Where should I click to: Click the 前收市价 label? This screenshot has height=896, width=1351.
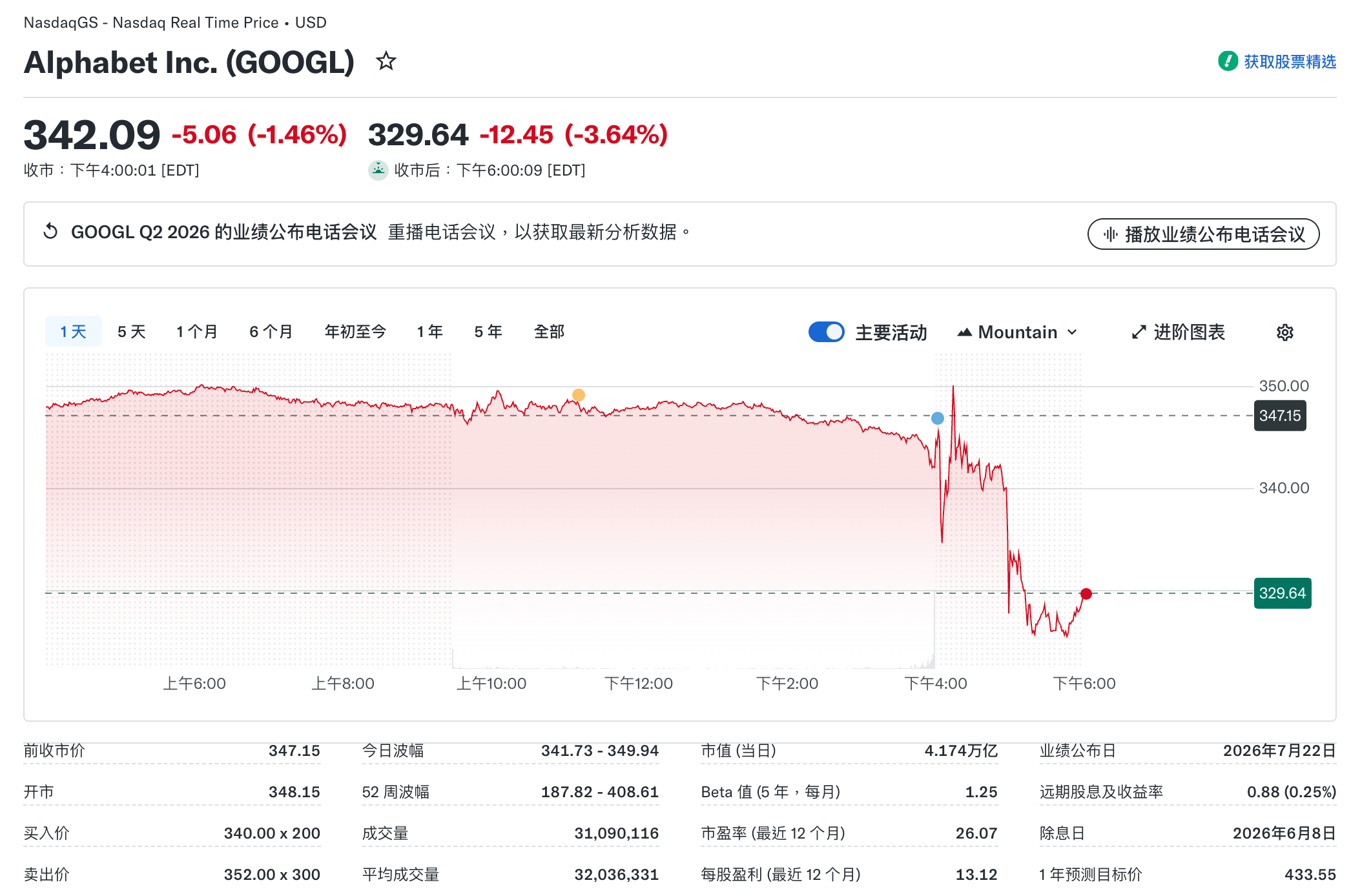(54, 751)
